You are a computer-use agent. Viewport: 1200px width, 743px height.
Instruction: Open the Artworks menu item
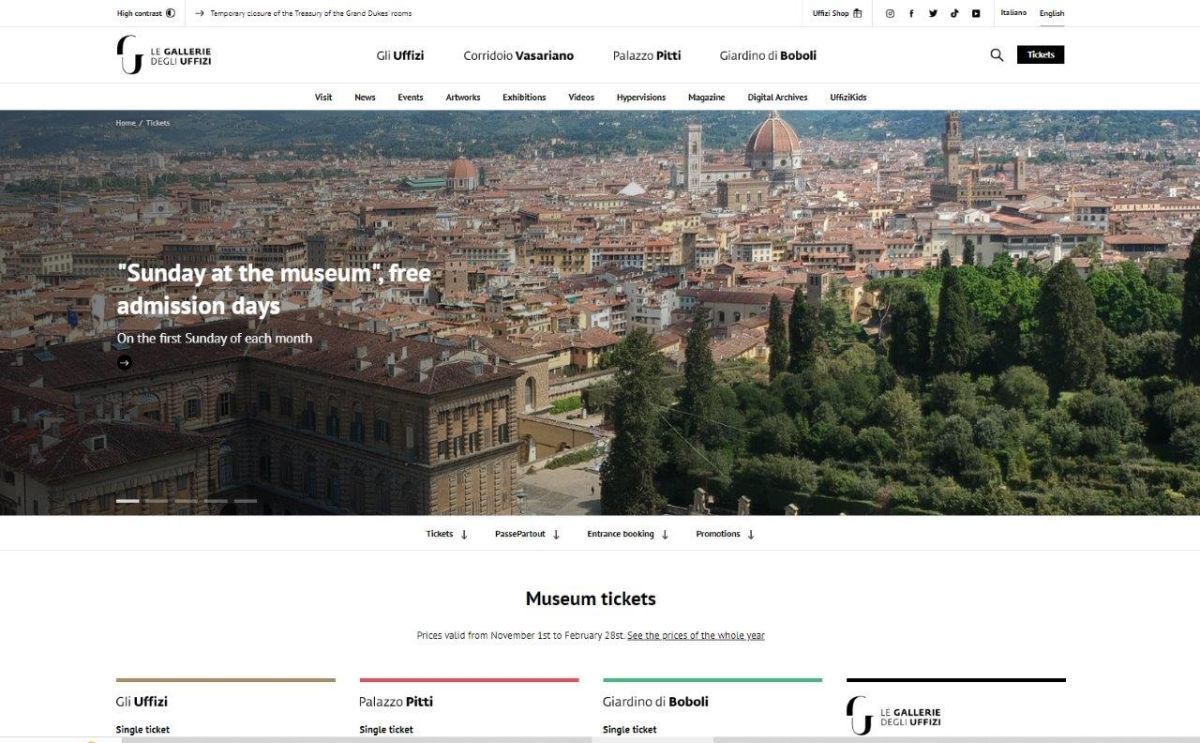click(463, 97)
